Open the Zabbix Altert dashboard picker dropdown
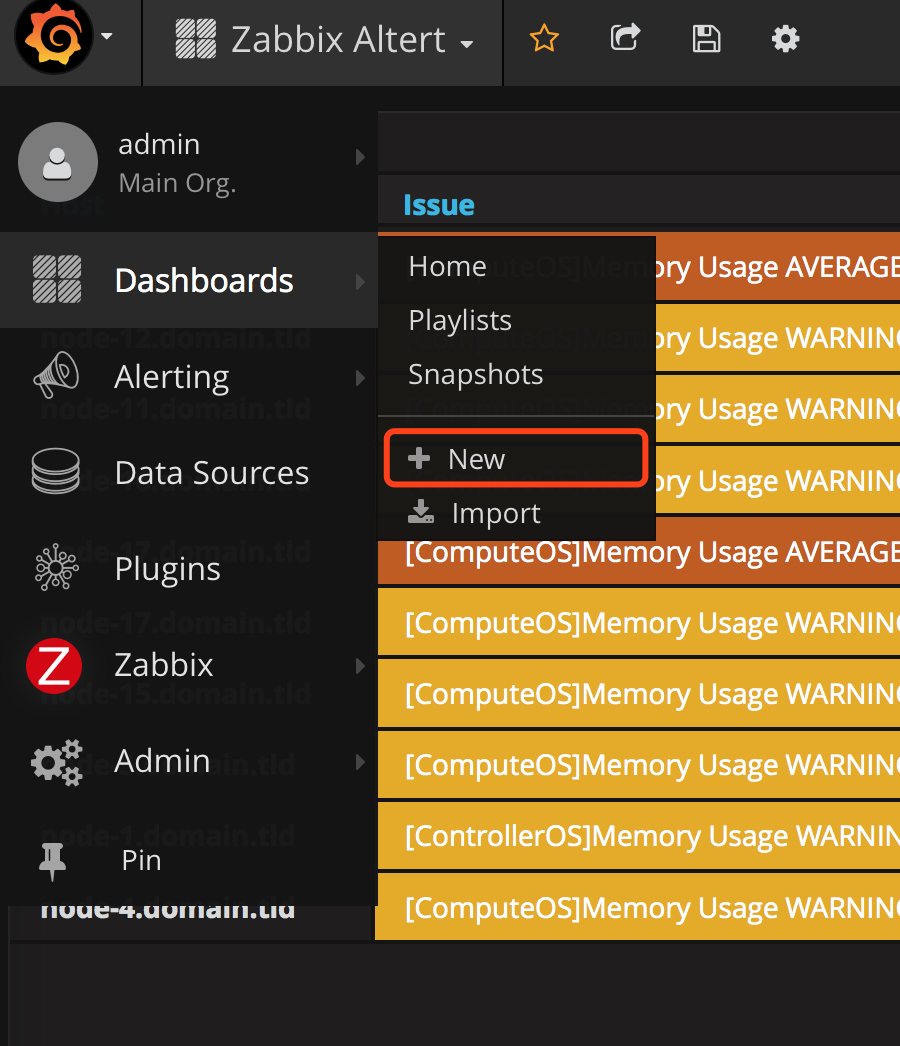900x1046 pixels. coord(324,40)
